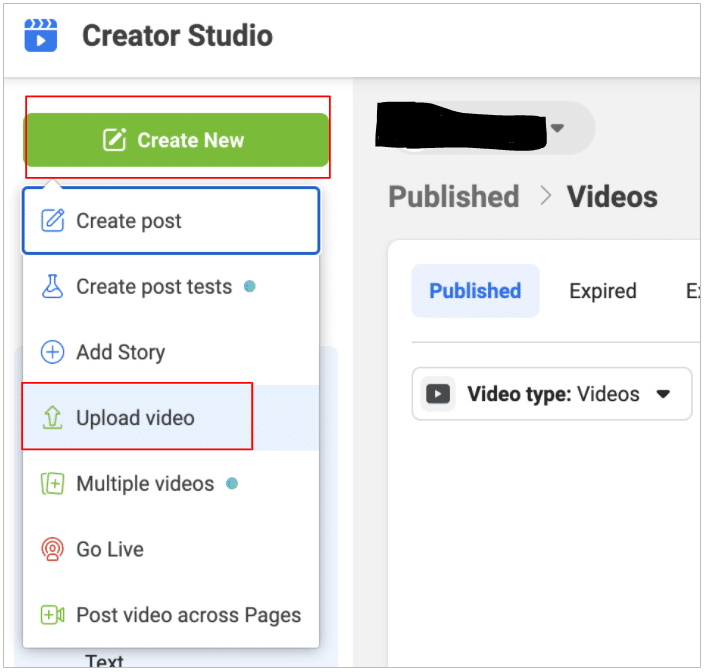The image size is (704, 672).
Task: Switch to the Published tab
Action: click(x=475, y=291)
